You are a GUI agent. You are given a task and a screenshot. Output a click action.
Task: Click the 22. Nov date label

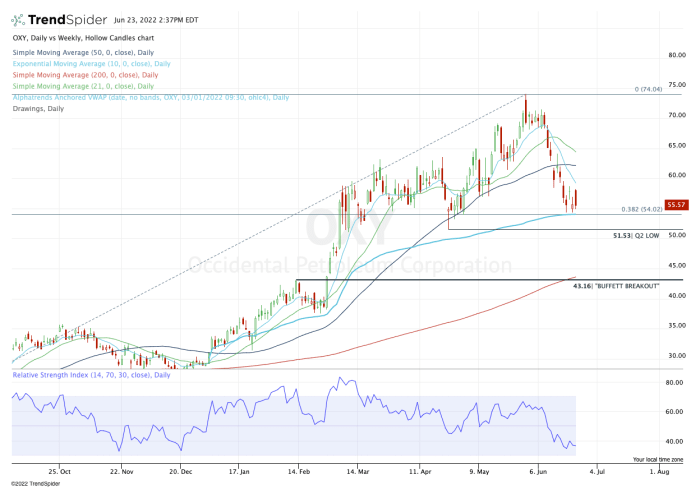tap(121, 472)
